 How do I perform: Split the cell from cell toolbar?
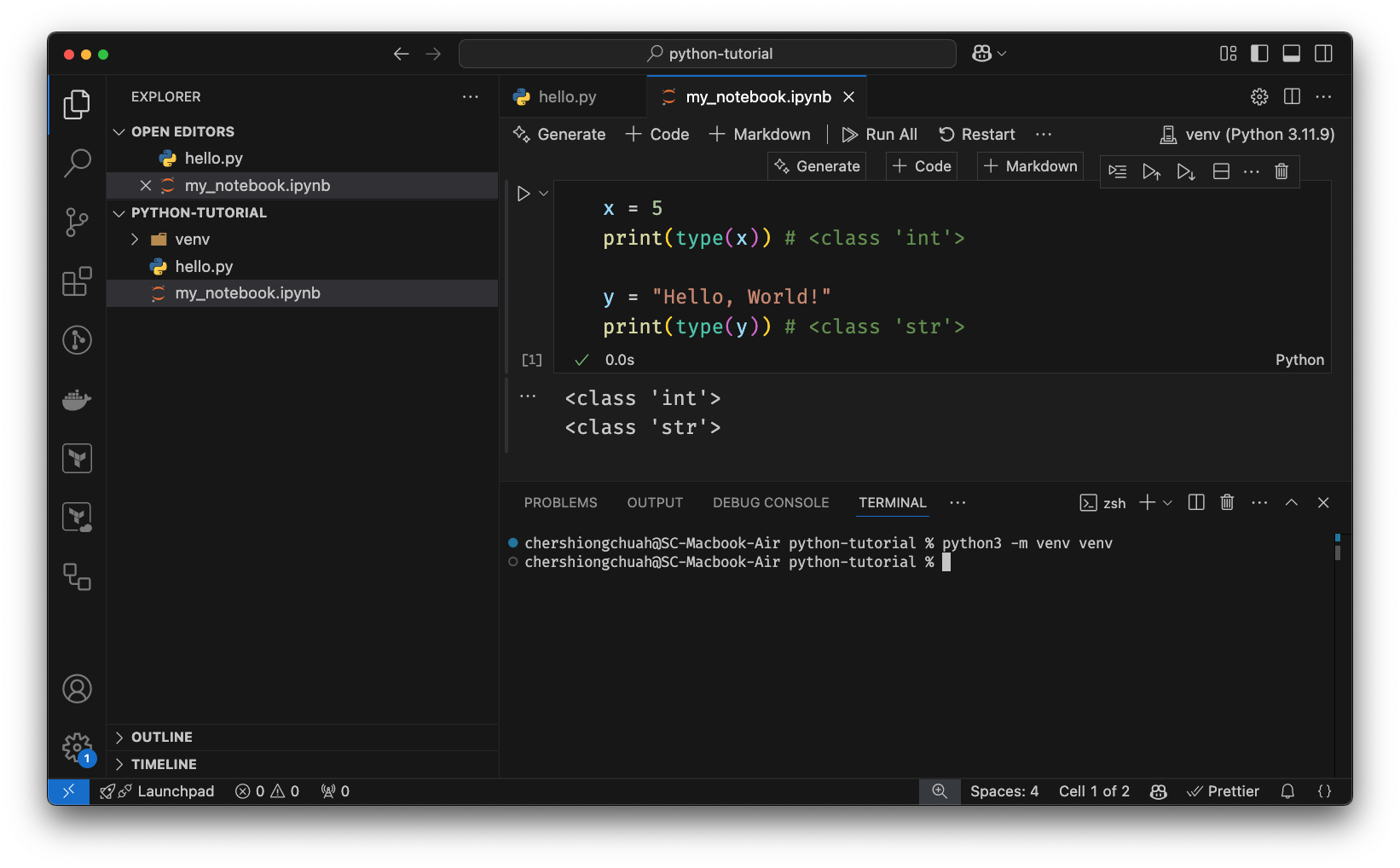point(1221,171)
